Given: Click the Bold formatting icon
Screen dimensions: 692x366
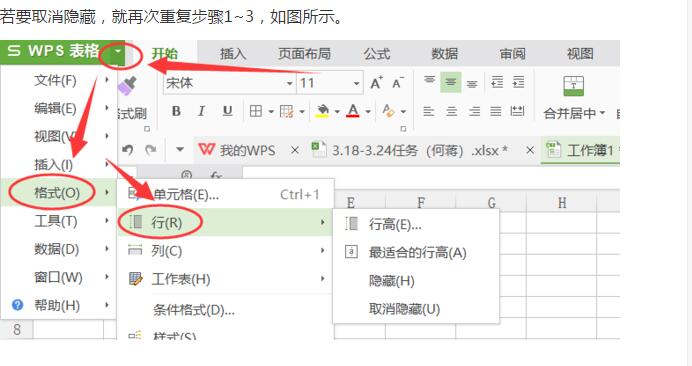Looking at the screenshot, I should [x=176, y=111].
